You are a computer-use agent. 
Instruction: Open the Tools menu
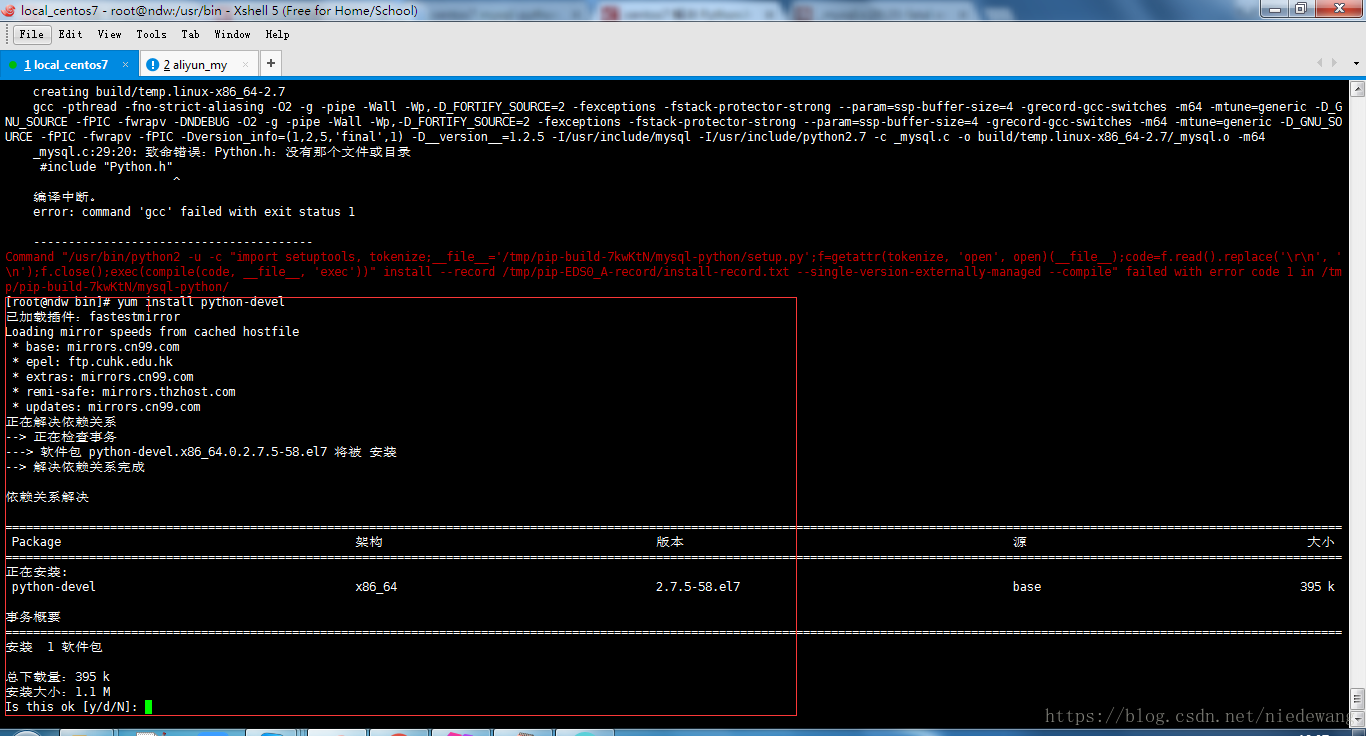152,34
